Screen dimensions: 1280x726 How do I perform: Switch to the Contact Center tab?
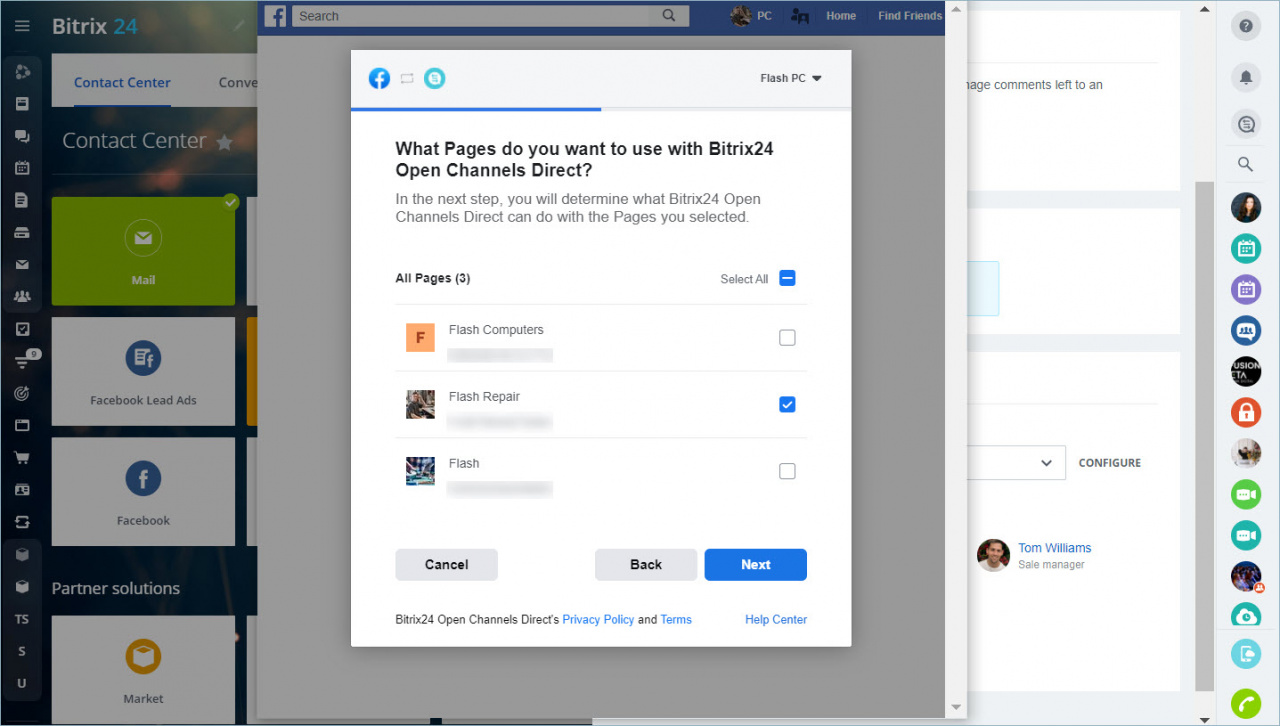pyautogui.click(x=122, y=82)
